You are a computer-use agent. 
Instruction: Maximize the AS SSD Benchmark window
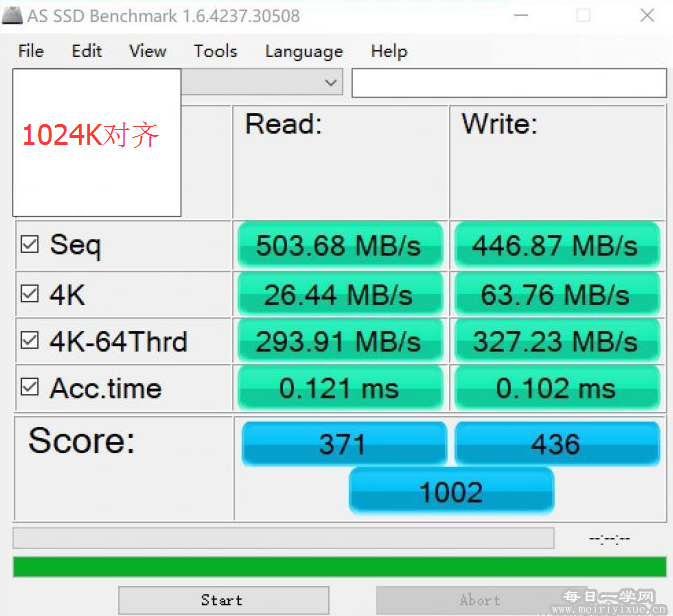583,15
